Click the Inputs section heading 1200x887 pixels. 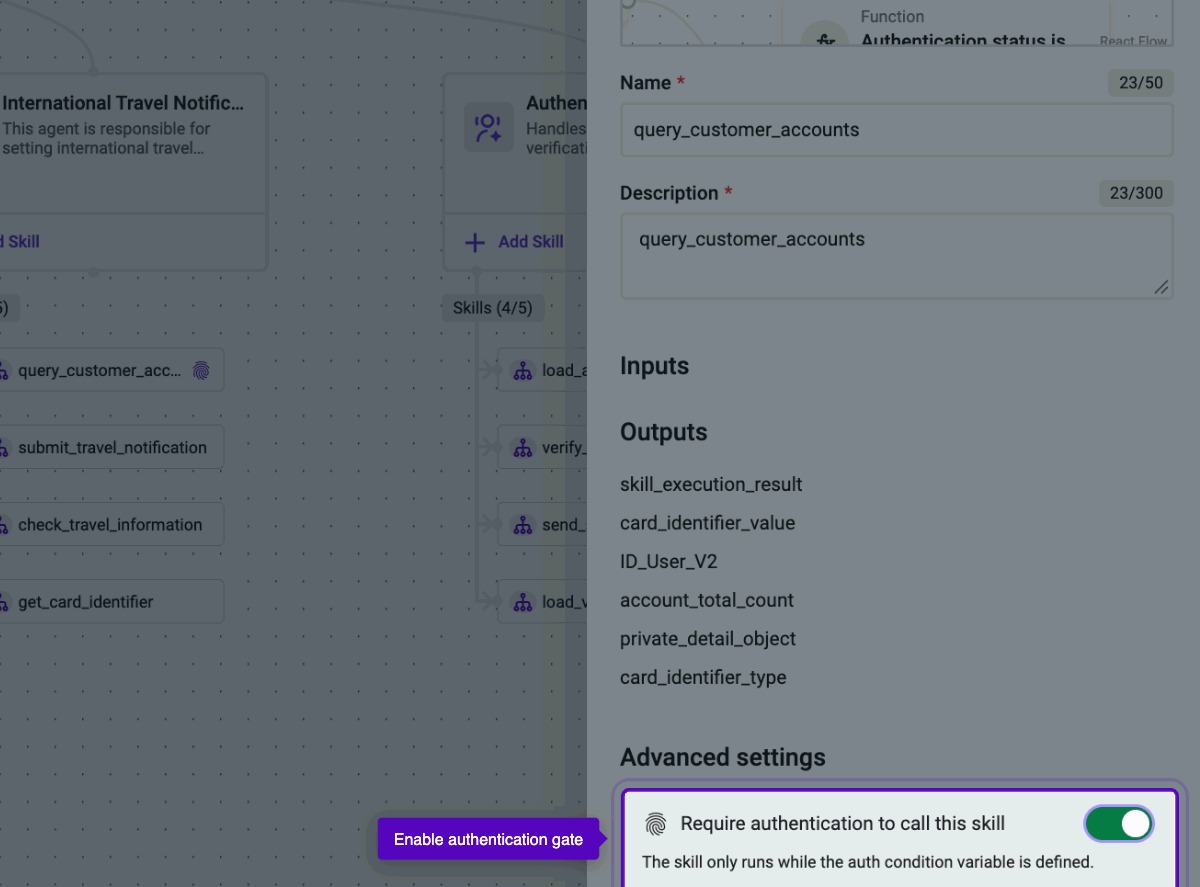tap(654, 366)
